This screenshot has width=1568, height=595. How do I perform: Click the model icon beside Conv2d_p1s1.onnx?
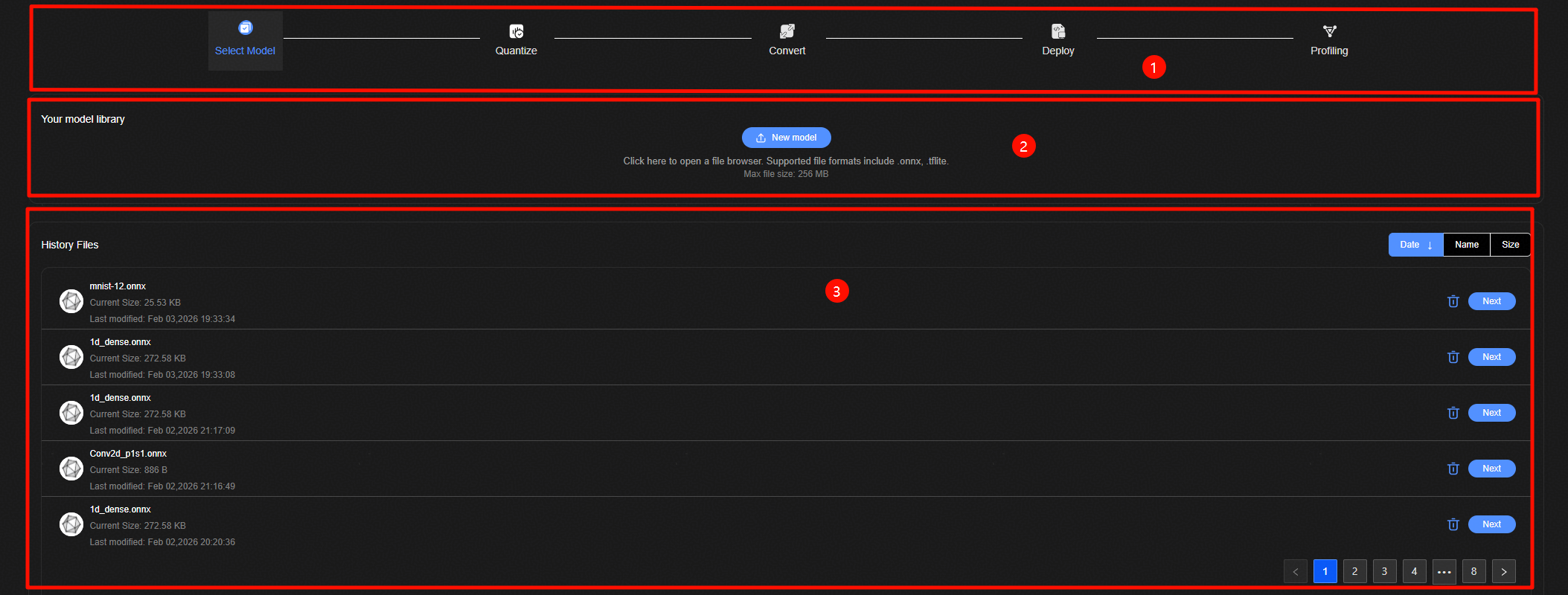click(x=71, y=469)
